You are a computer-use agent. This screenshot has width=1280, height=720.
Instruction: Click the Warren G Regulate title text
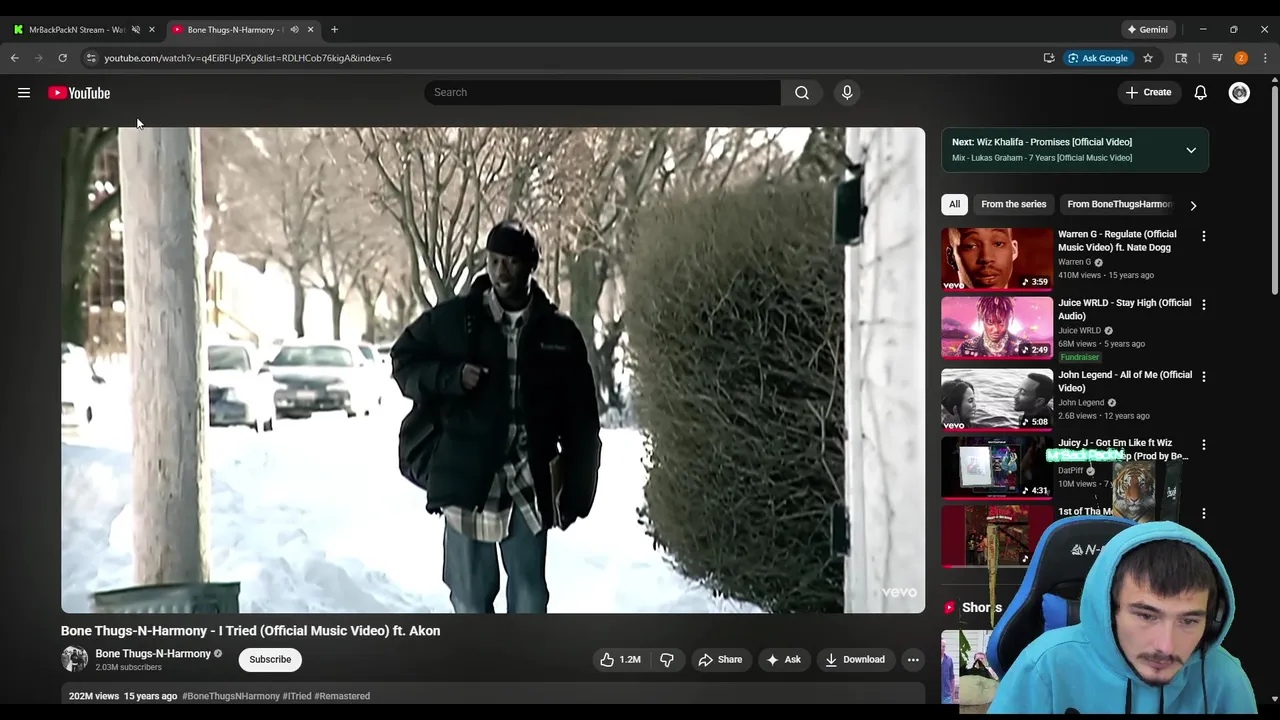pyautogui.click(x=1117, y=241)
